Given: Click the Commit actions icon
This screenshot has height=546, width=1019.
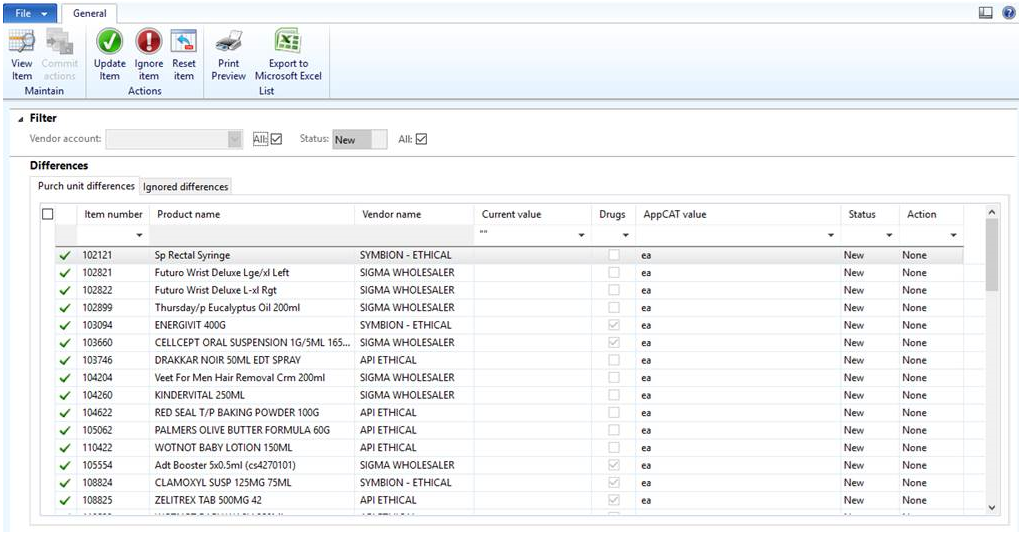Looking at the screenshot, I should point(59,42).
